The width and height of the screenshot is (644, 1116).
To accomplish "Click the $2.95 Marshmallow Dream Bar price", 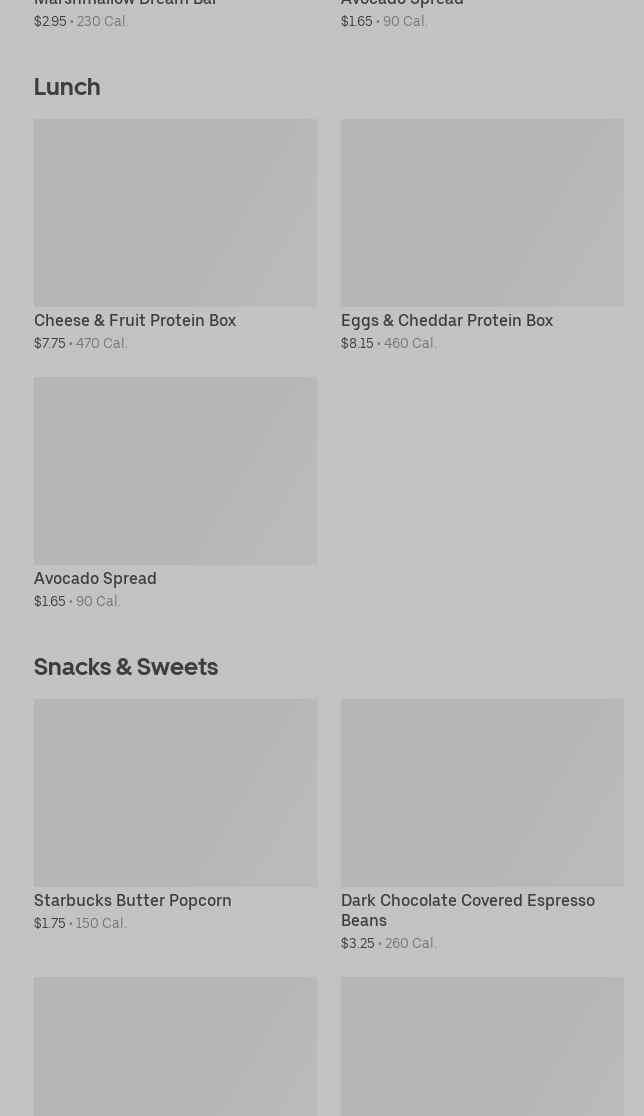I will click(x=50, y=21).
